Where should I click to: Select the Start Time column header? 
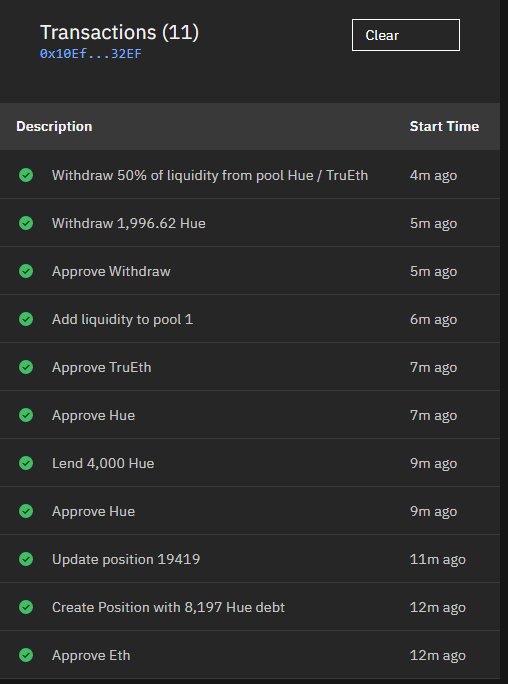pyautogui.click(x=444, y=127)
